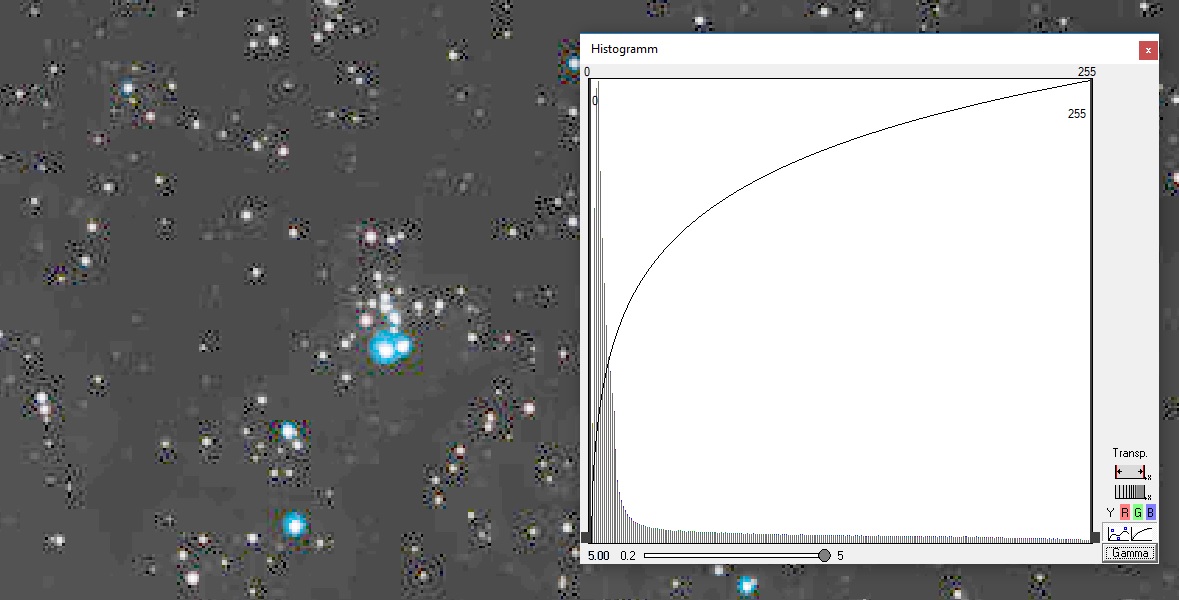Screen dimensions: 1179x600
Task: Click the gamma slider knob
Action: point(824,555)
